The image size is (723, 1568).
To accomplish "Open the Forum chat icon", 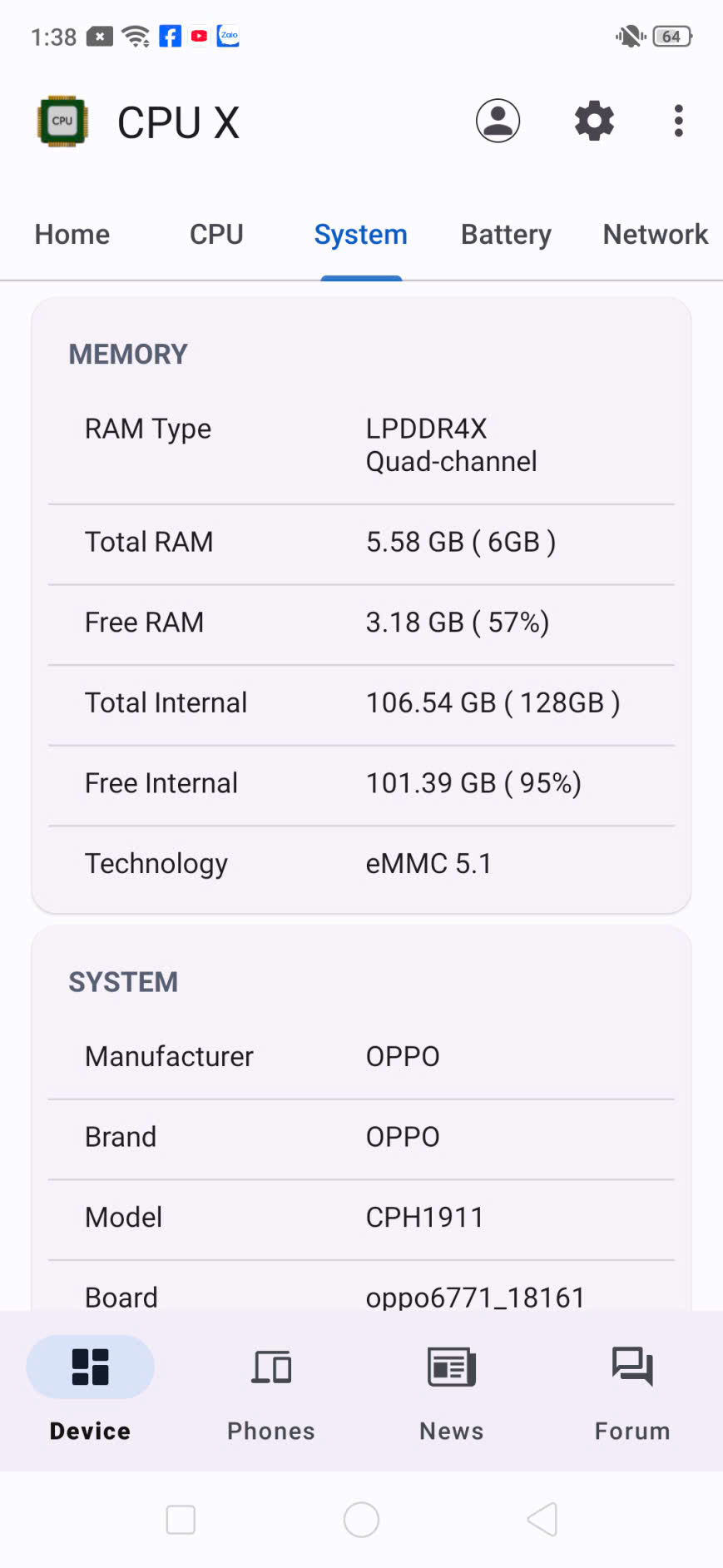I will [x=632, y=1367].
